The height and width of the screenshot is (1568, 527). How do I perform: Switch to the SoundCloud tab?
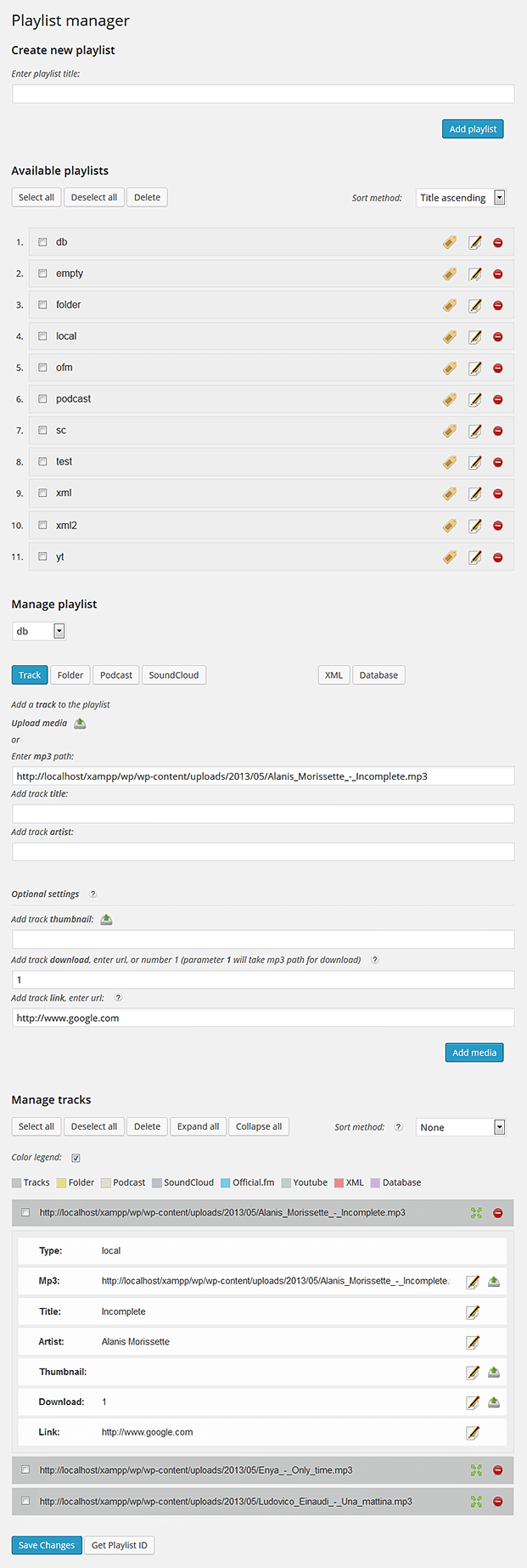pyautogui.click(x=174, y=675)
